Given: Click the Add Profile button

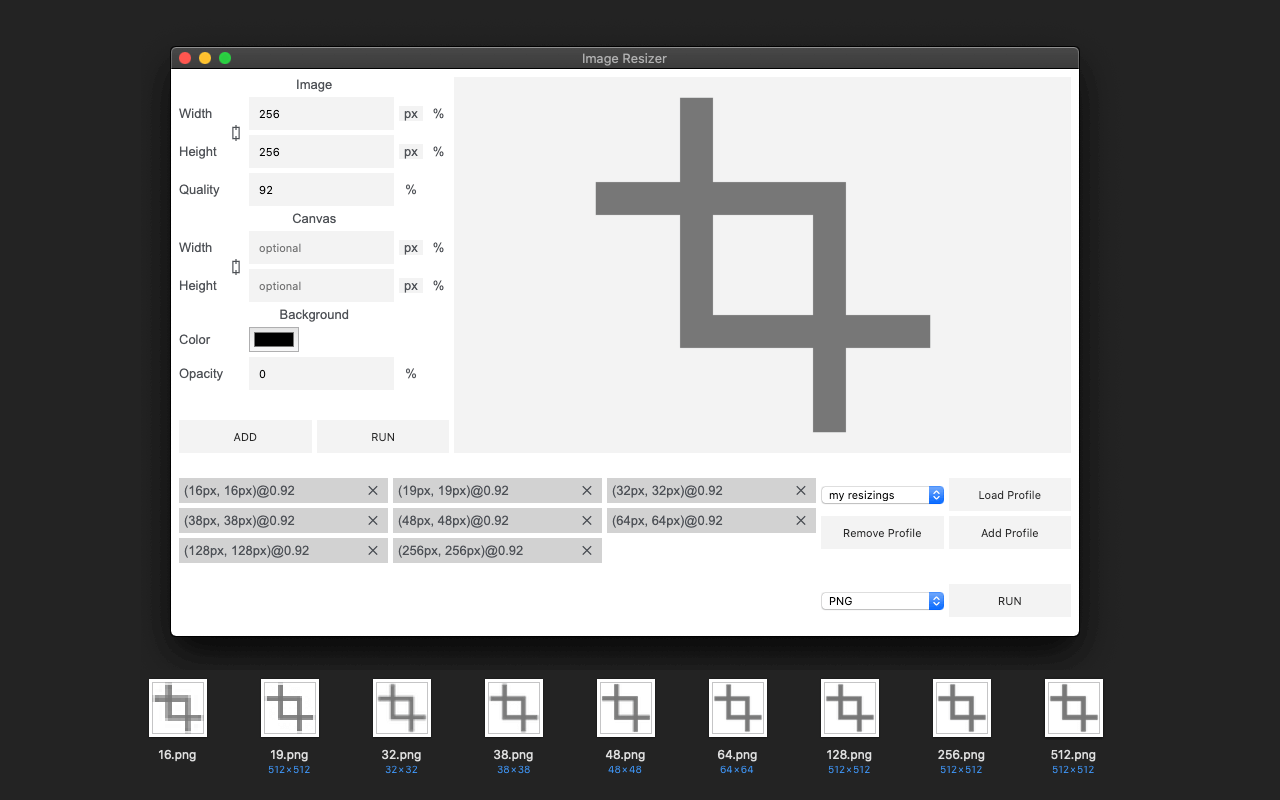Looking at the screenshot, I should (1009, 533).
